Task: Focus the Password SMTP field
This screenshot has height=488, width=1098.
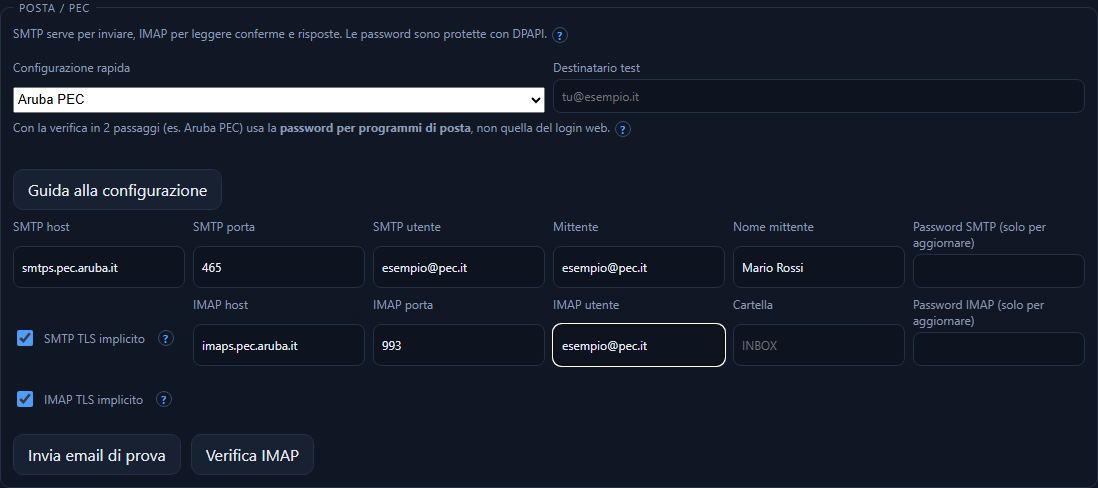Action: [999, 271]
